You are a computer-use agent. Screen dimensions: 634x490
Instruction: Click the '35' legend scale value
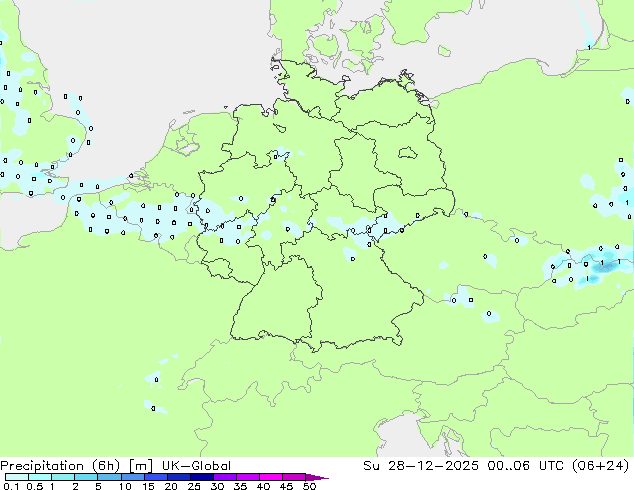pos(240,486)
